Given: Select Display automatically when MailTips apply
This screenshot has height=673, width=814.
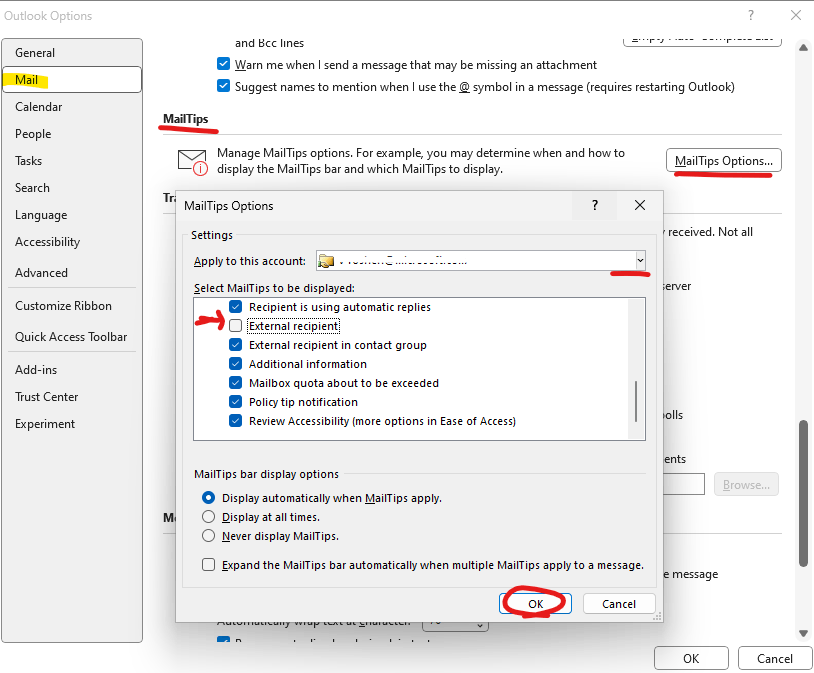Looking at the screenshot, I should 208,498.
